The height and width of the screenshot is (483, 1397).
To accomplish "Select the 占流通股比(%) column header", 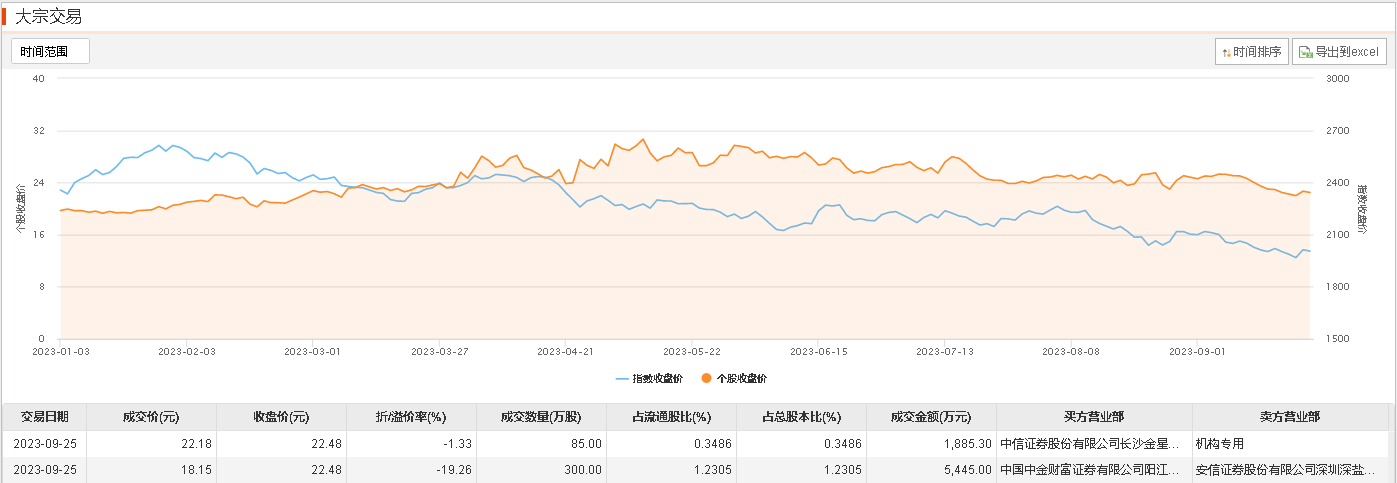I will (671, 417).
